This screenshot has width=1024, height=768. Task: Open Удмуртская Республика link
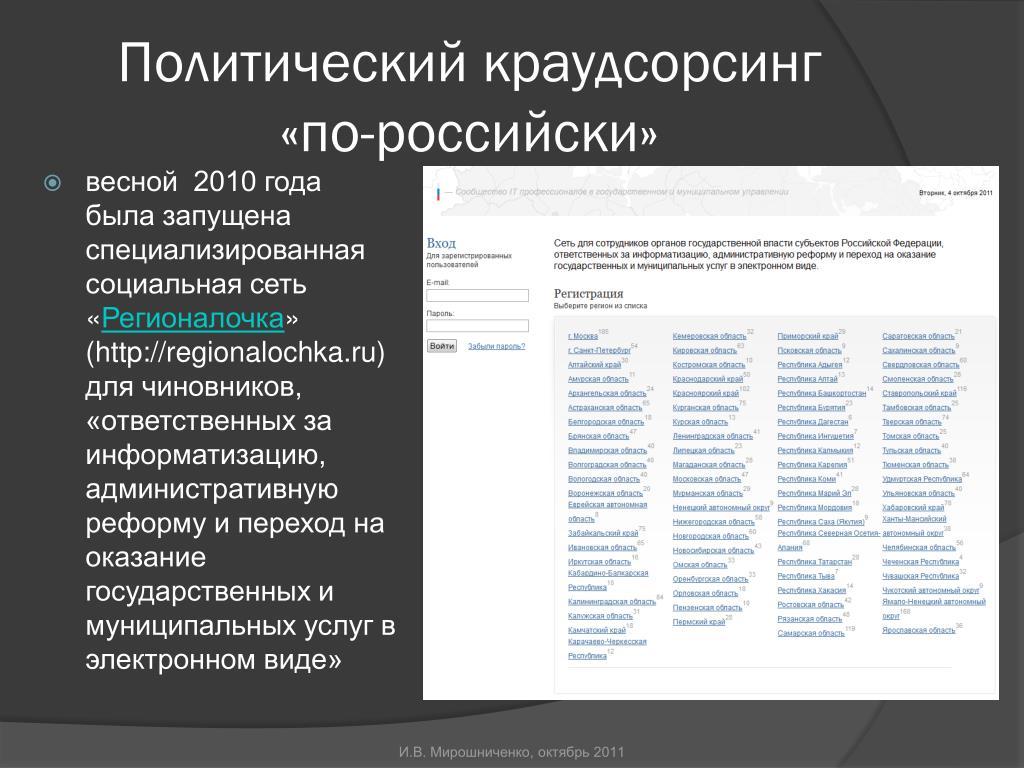[922, 479]
